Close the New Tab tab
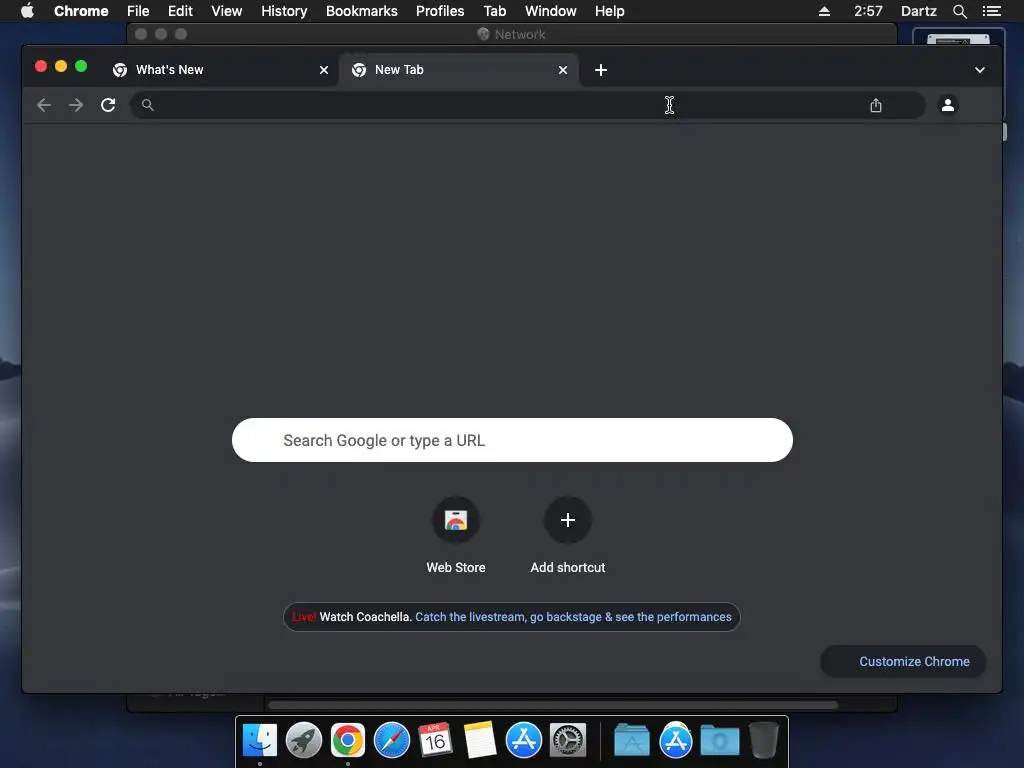The image size is (1024, 768). pyautogui.click(x=563, y=70)
